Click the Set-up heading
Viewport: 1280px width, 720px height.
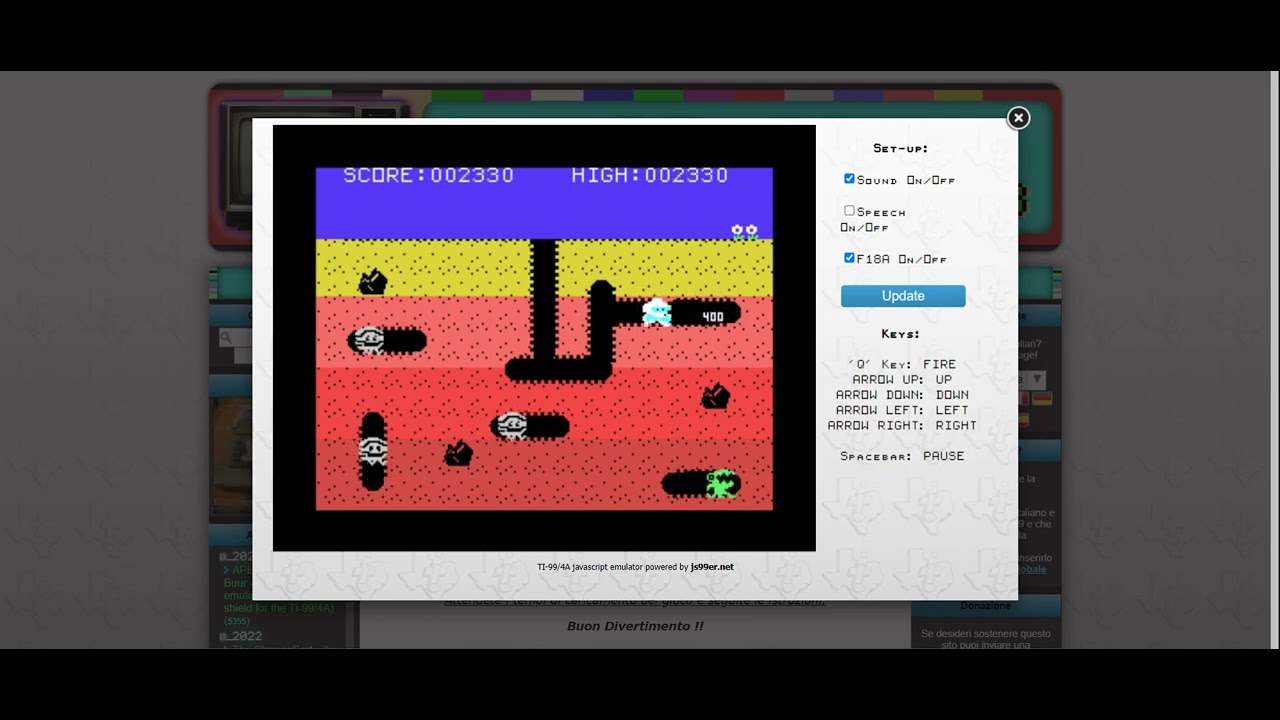pyautogui.click(x=901, y=148)
